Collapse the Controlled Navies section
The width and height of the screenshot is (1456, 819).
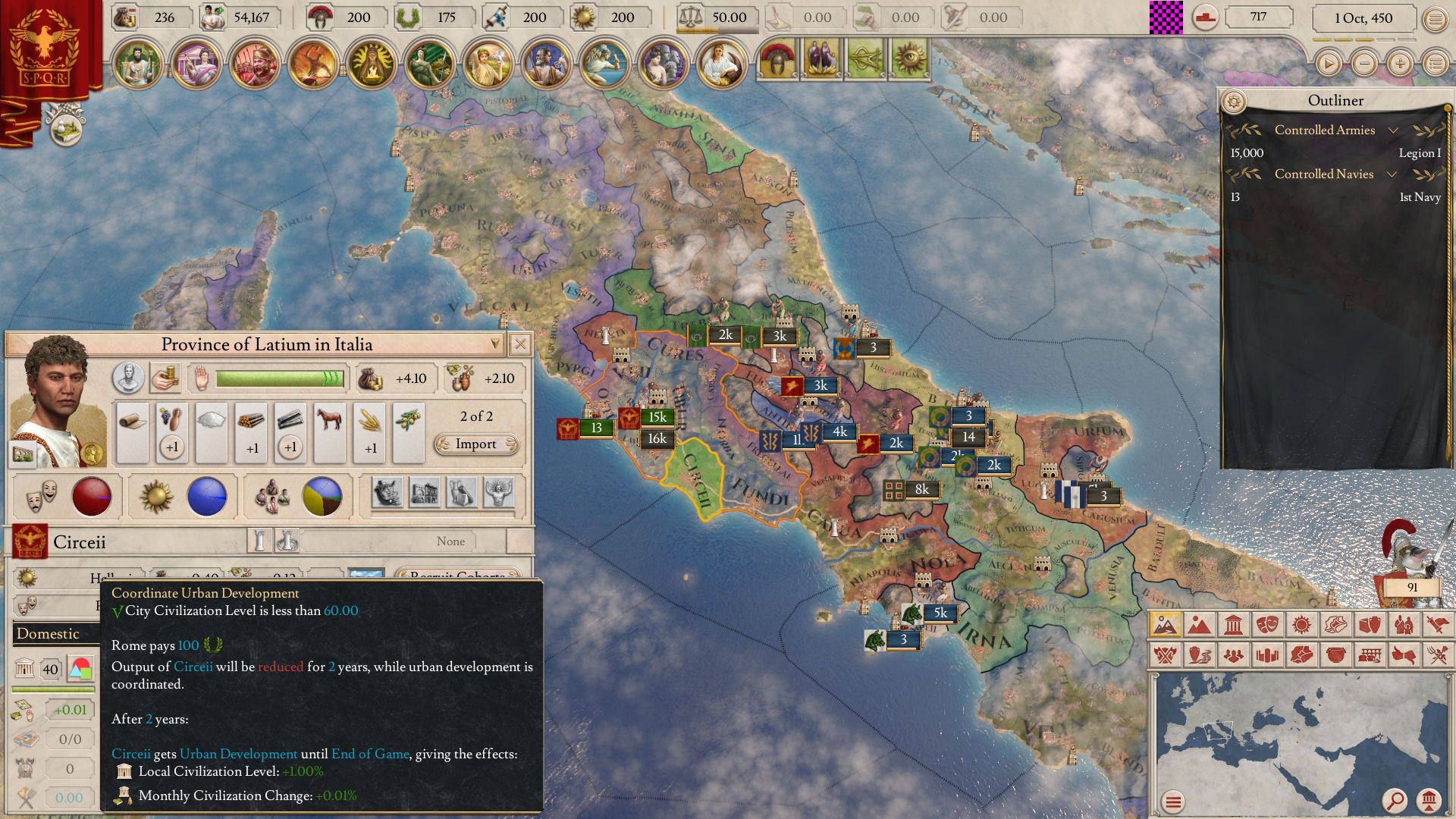[1392, 174]
